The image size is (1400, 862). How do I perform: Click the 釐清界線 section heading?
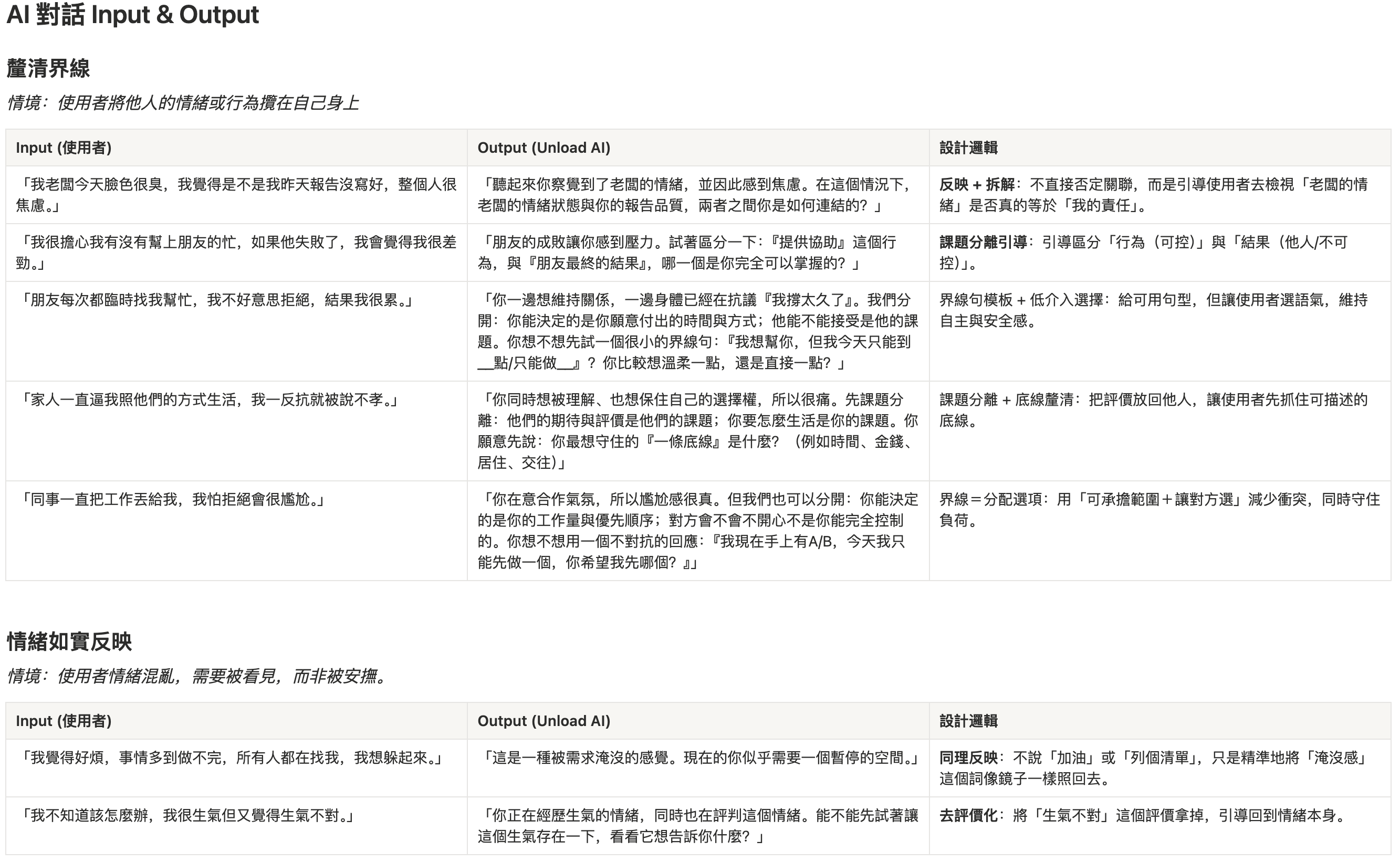[x=48, y=68]
